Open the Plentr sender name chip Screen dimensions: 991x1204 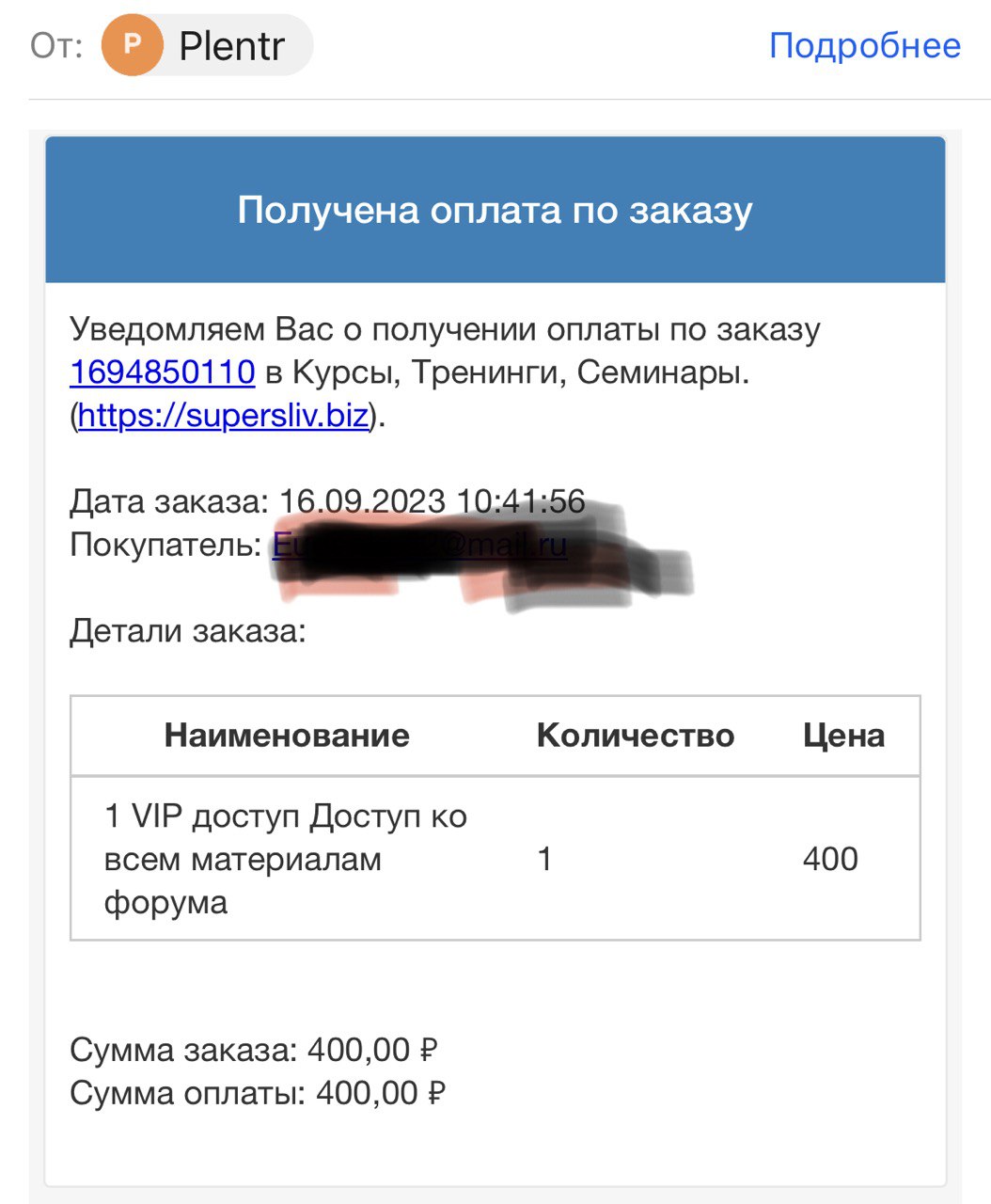point(207,44)
